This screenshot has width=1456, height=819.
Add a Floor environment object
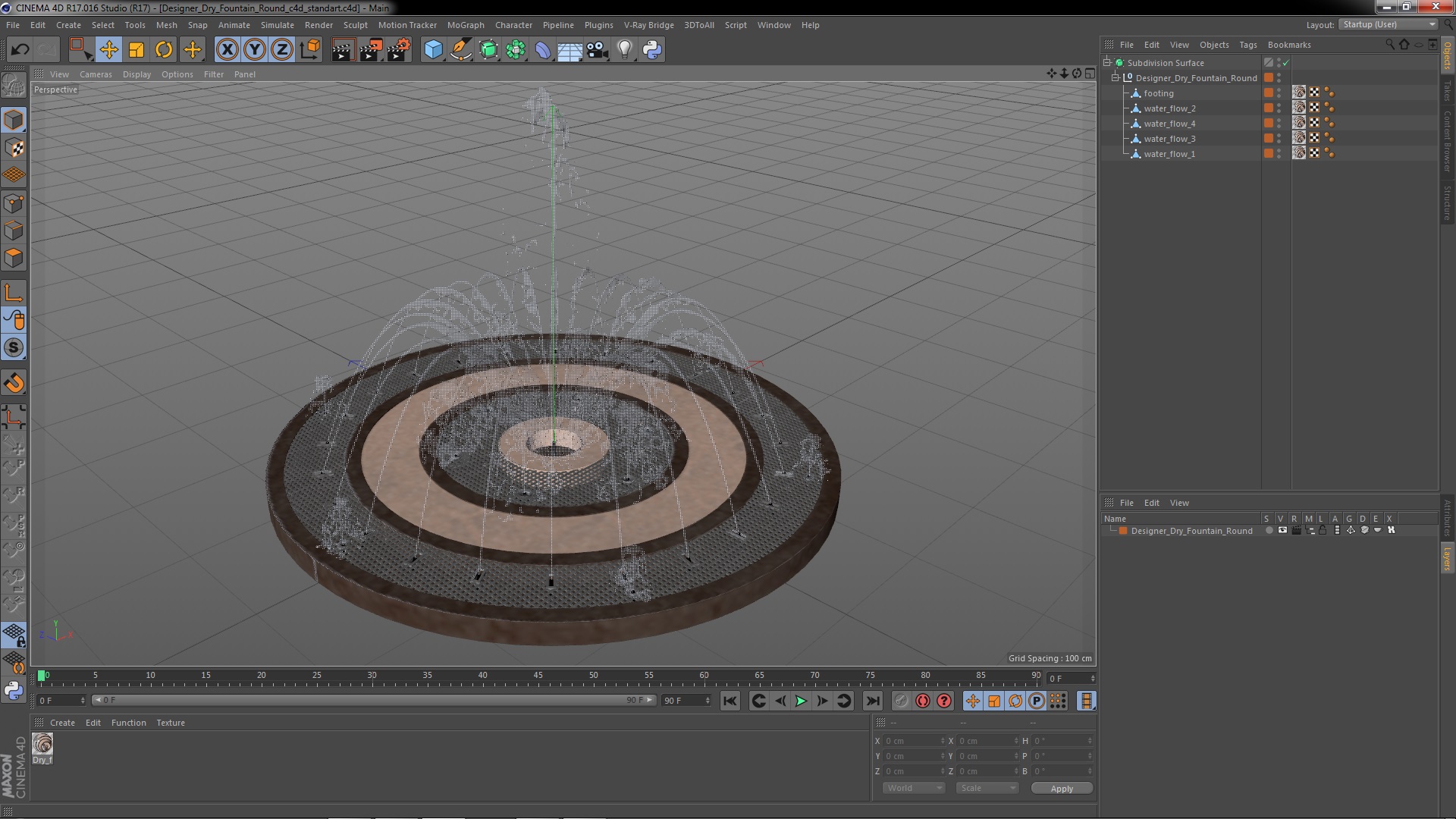570,50
